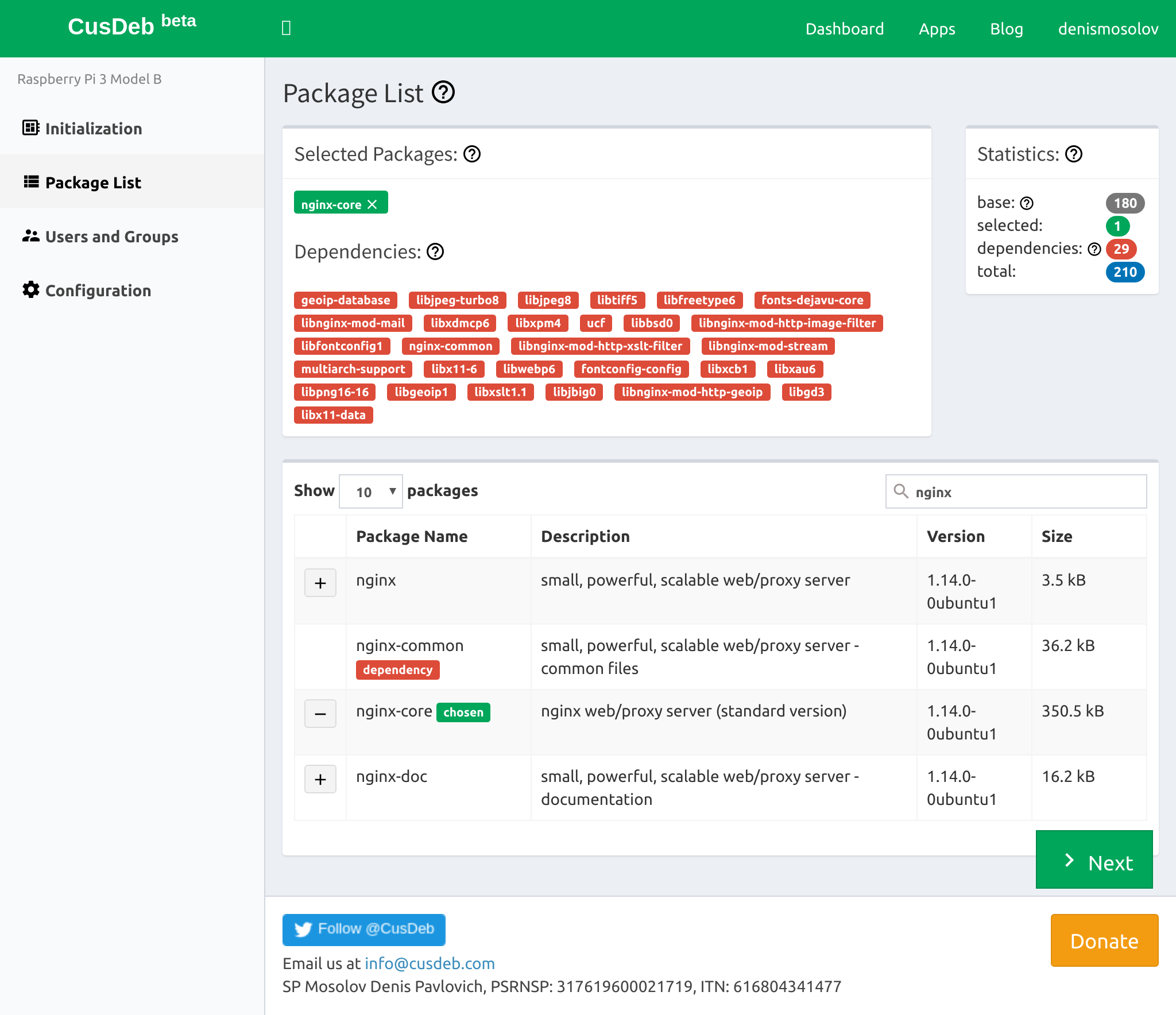Open the denismosolov user menu
Viewport: 1176px width, 1015px height.
pos(1108,29)
